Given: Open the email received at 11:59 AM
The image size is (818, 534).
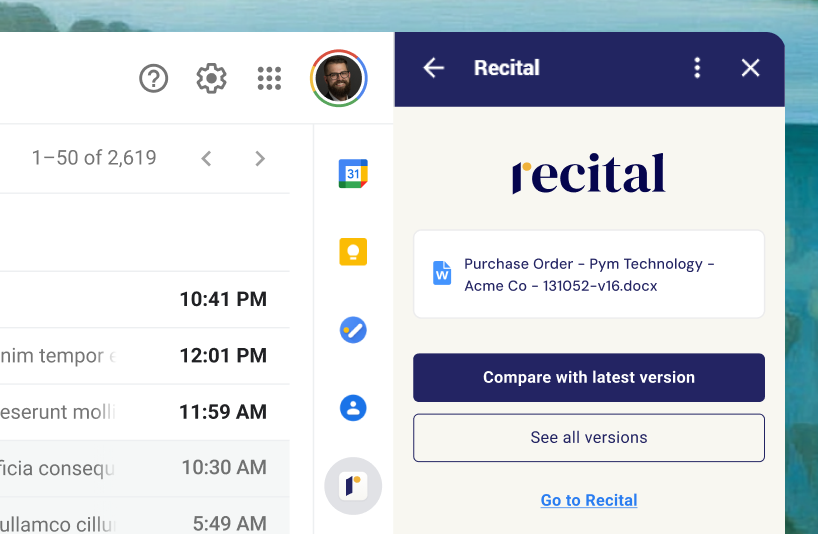Looking at the screenshot, I should click(x=145, y=412).
